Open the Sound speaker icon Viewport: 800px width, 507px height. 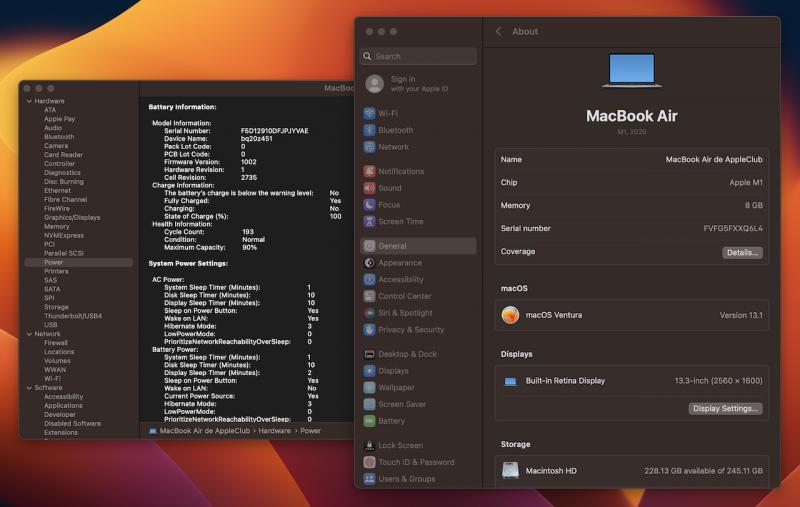369,188
